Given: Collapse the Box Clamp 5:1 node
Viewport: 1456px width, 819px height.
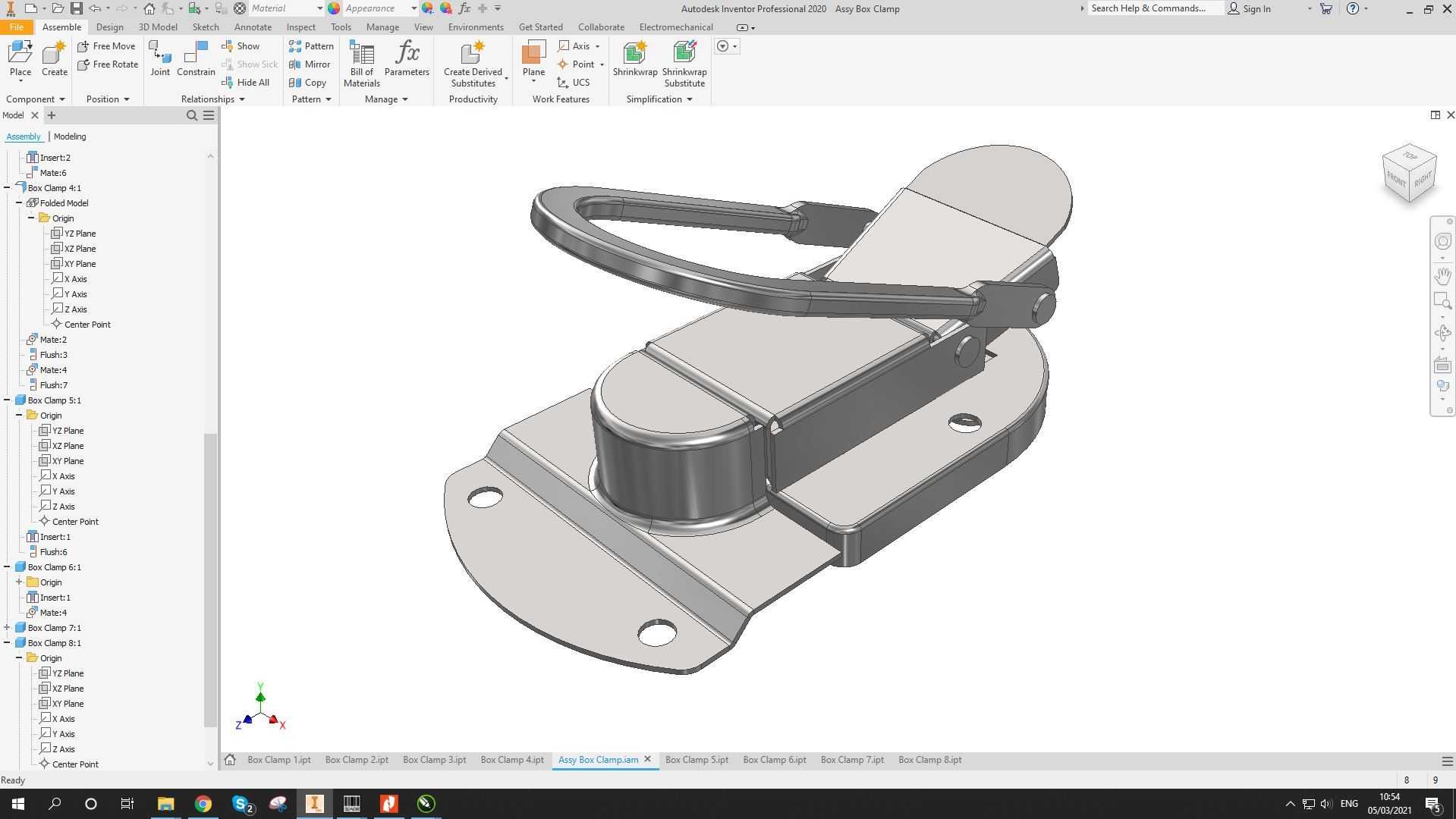Looking at the screenshot, I should pos(7,400).
